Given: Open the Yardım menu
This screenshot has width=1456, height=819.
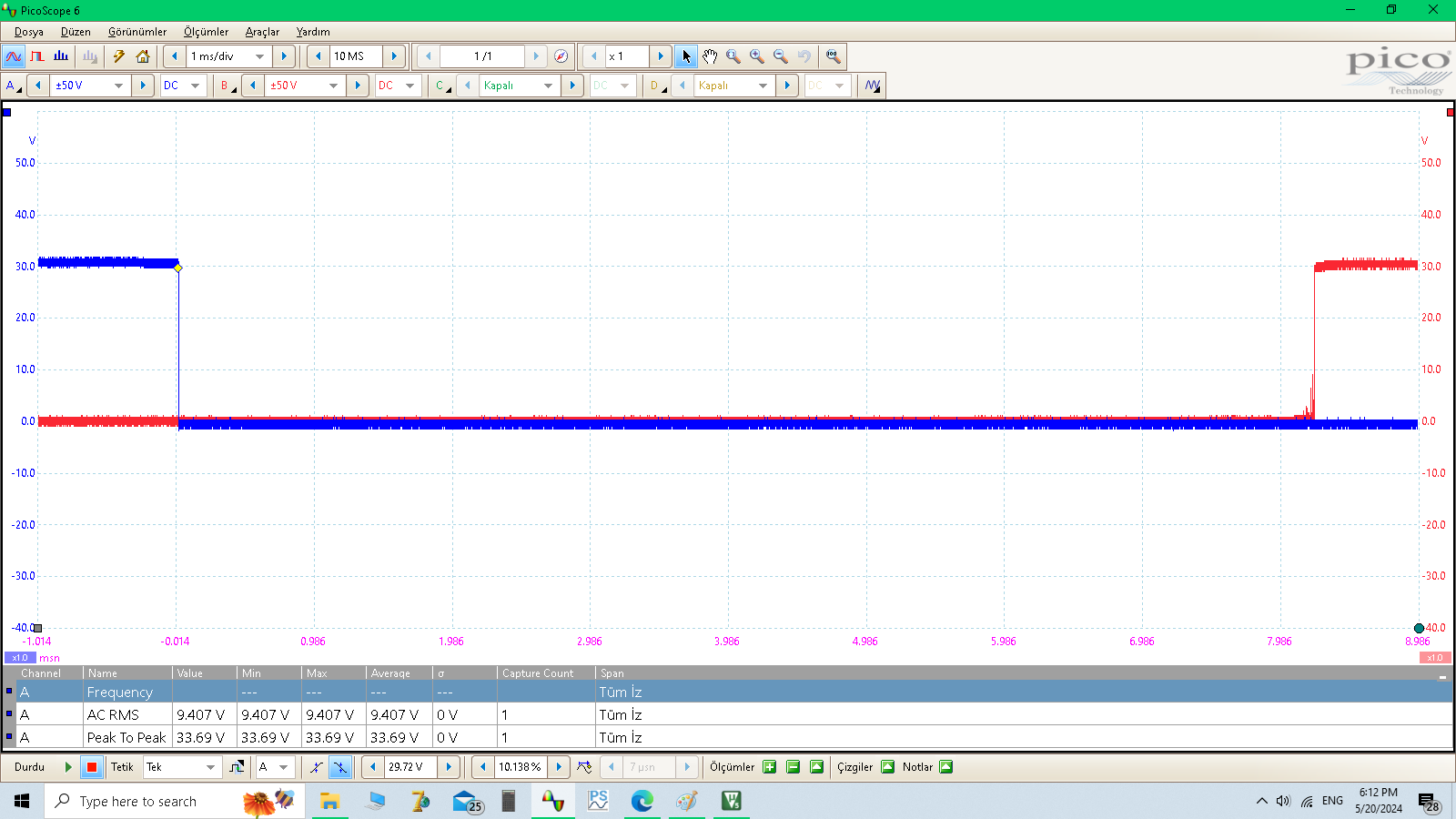Looking at the screenshot, I should pos(313,32).
